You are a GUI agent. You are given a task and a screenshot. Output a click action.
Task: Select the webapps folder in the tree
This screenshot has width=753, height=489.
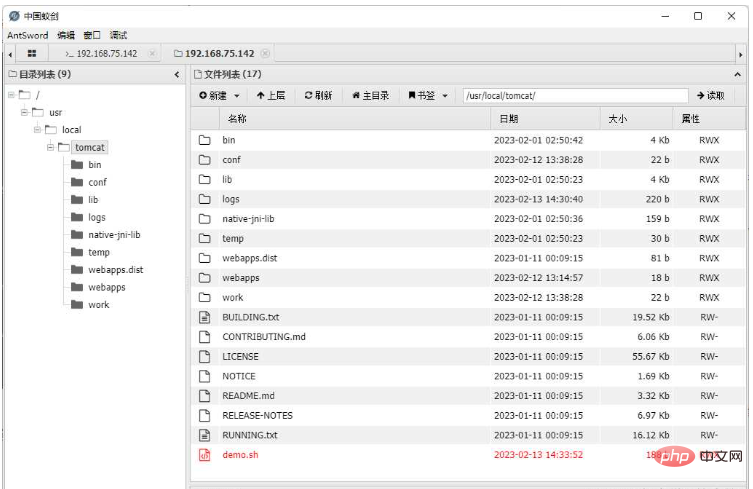[107, 287]
